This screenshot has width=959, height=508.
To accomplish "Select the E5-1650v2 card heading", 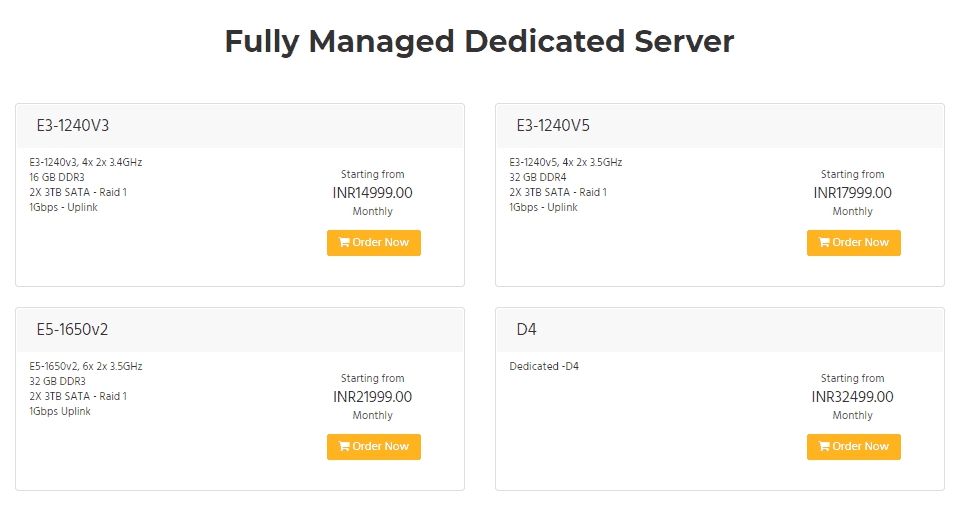I will 72,329.
